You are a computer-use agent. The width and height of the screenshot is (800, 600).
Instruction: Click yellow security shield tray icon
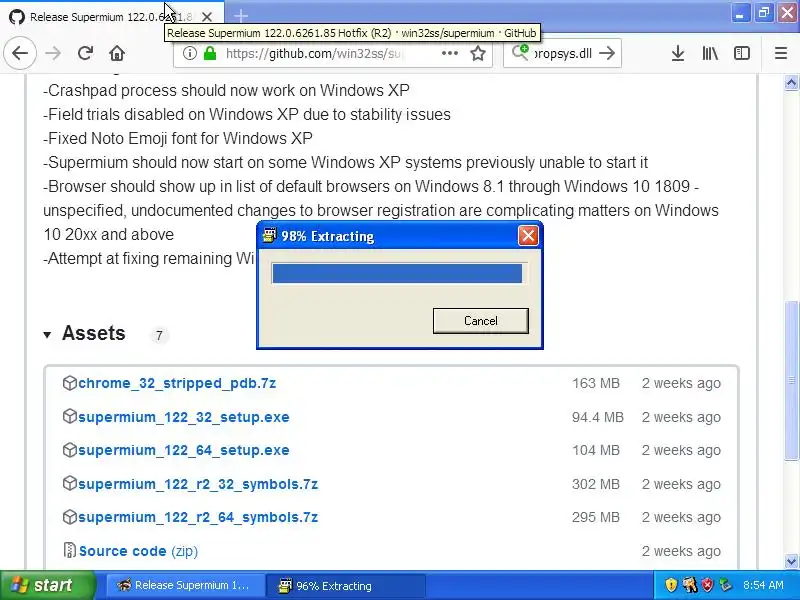pos(671,585)
